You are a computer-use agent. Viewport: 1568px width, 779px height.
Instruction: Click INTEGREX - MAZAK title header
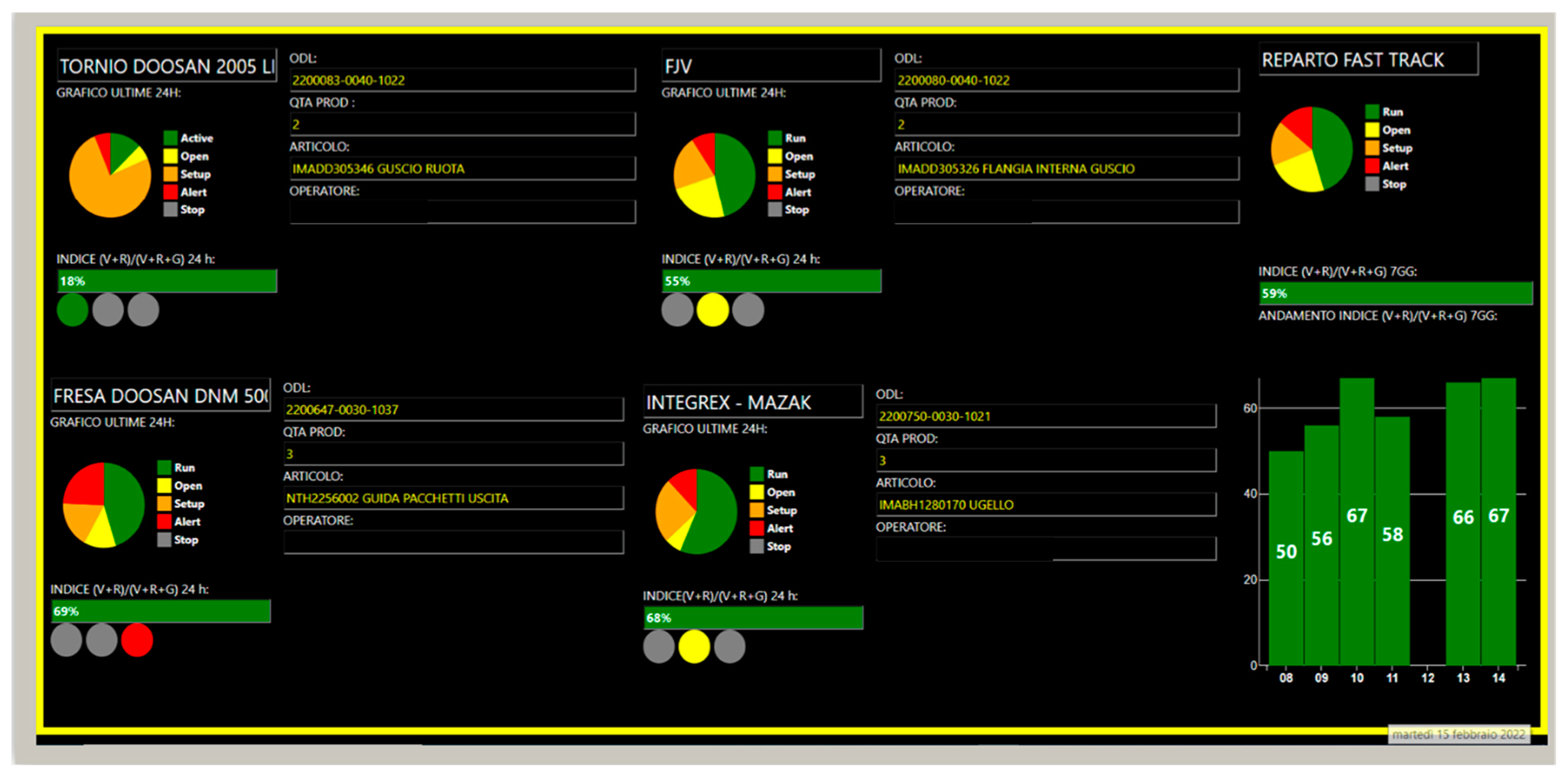752,402
